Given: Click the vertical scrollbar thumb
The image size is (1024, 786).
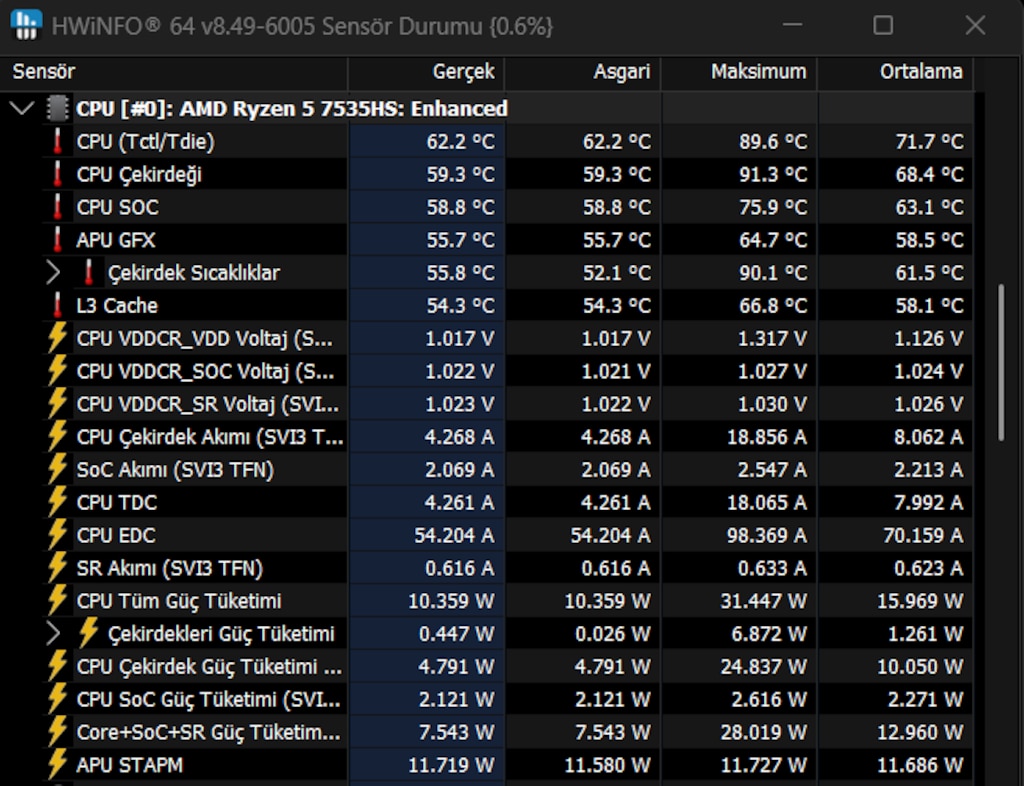Looking at the screenshot, I should tap(1001, 363).
